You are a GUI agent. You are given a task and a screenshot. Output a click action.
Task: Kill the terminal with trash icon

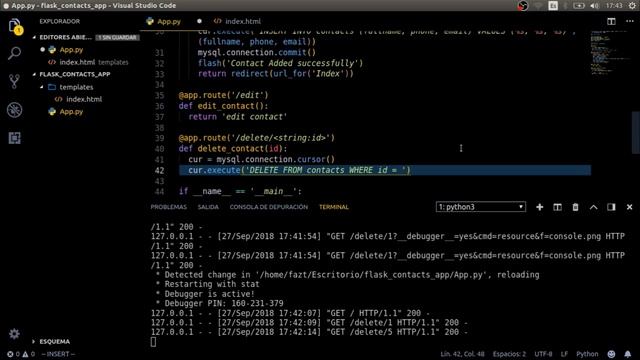tap(575, 207)
